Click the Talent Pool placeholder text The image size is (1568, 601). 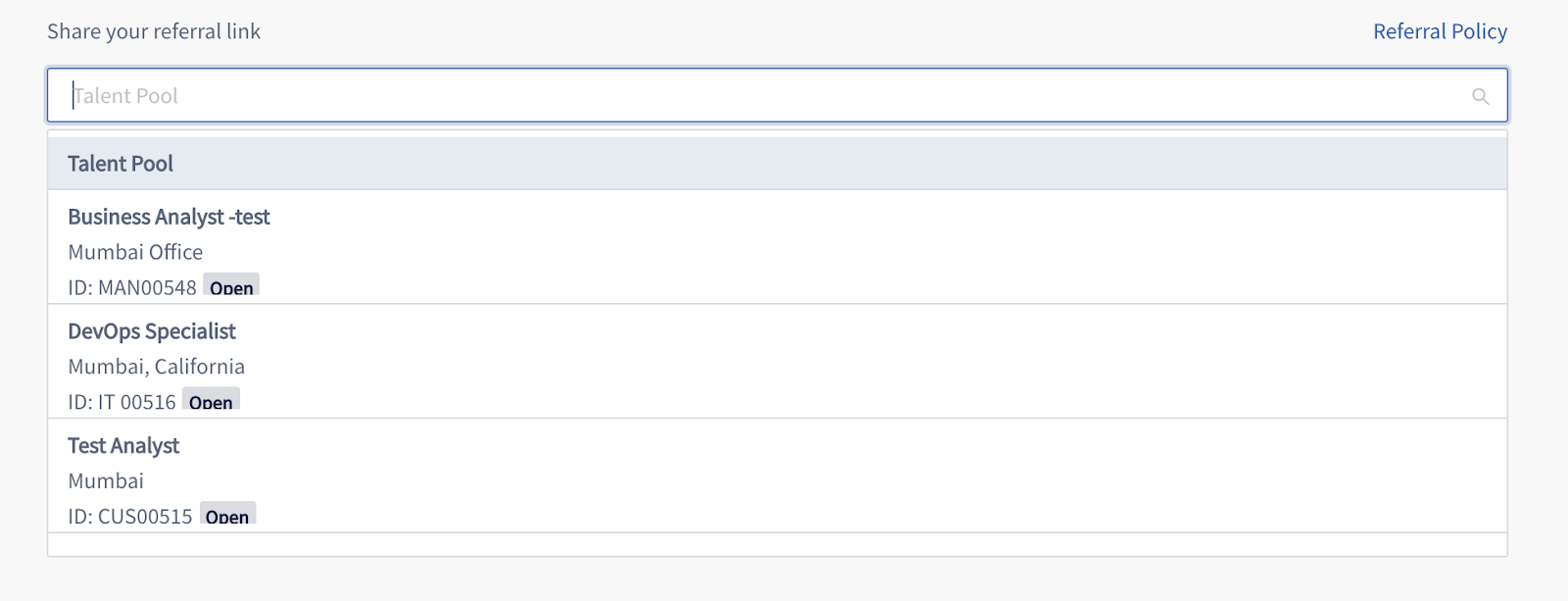point(126,96)
